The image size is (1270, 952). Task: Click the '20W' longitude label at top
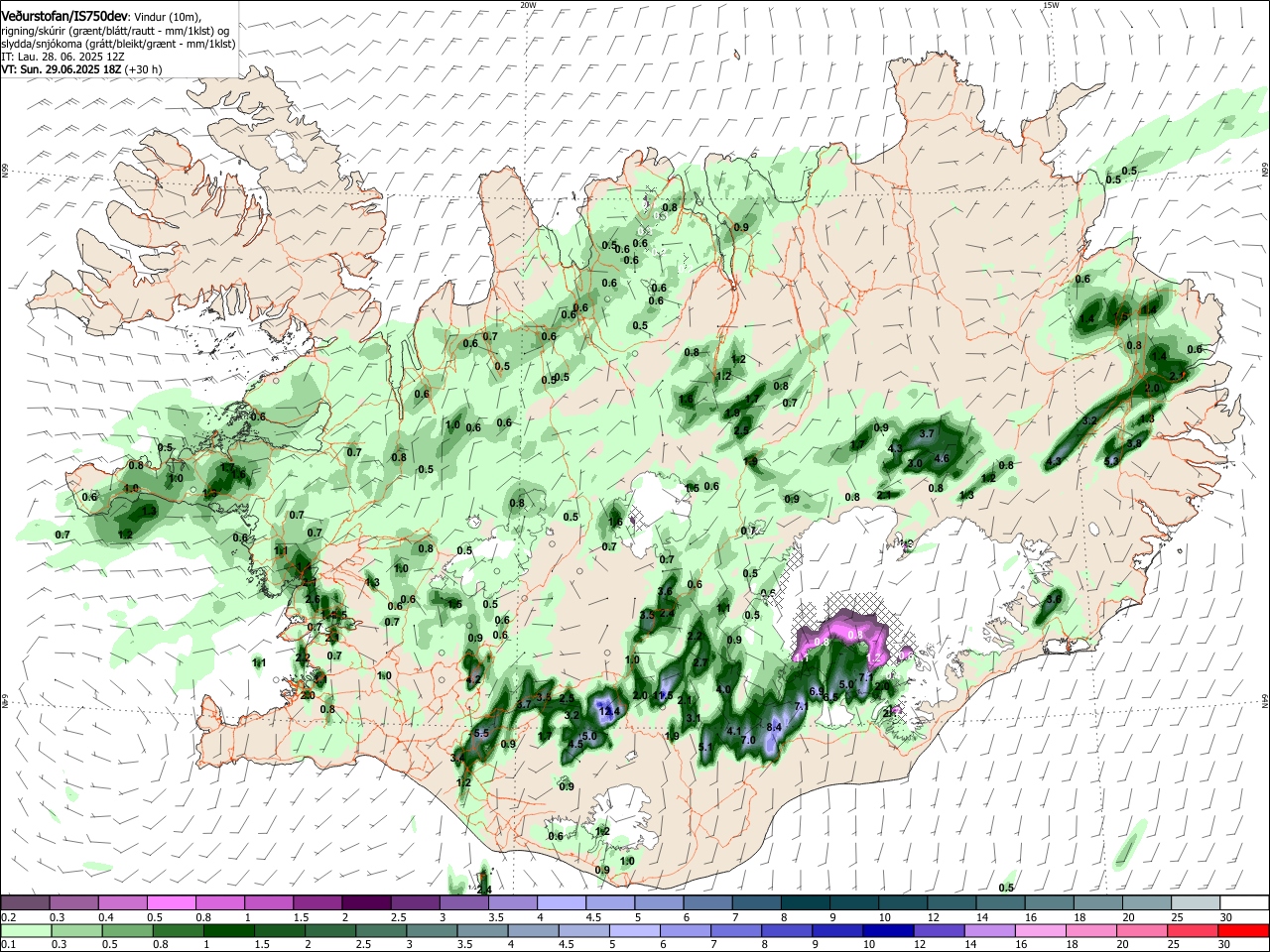point(528,5)
